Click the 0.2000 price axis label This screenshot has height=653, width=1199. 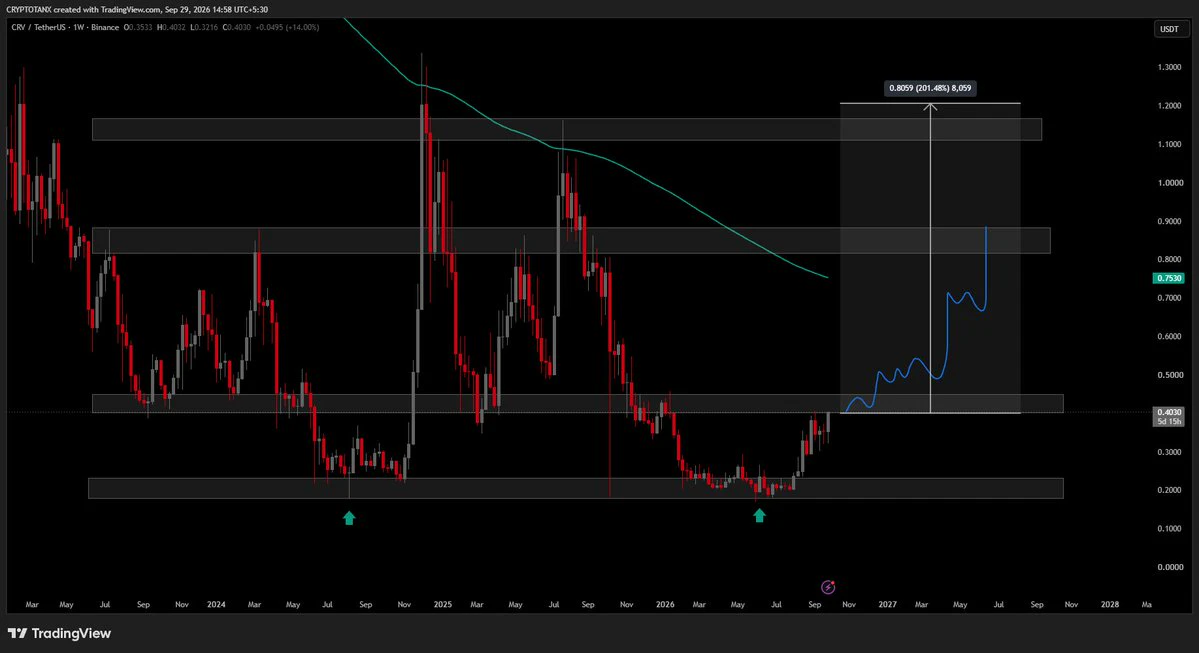[x=1170, y=490]
